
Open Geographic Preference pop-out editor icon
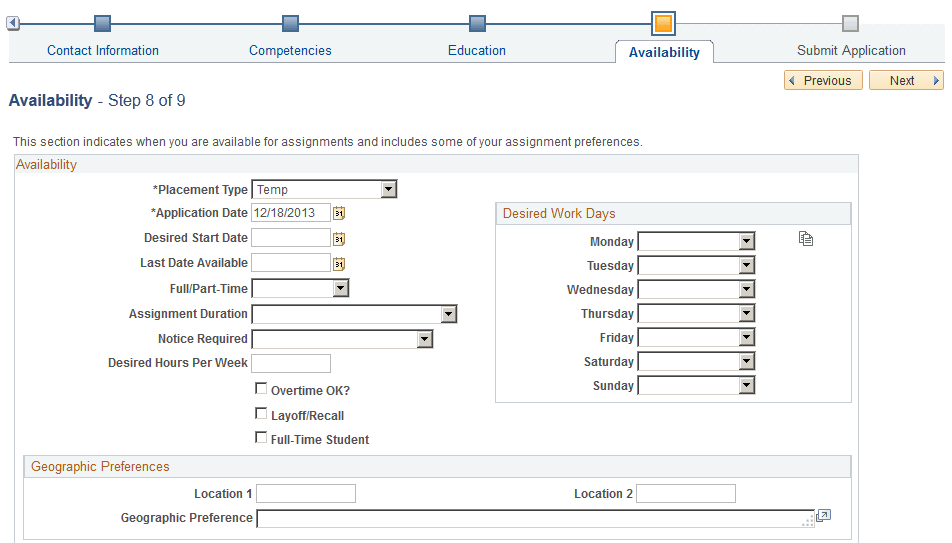[x=823, y=516]
